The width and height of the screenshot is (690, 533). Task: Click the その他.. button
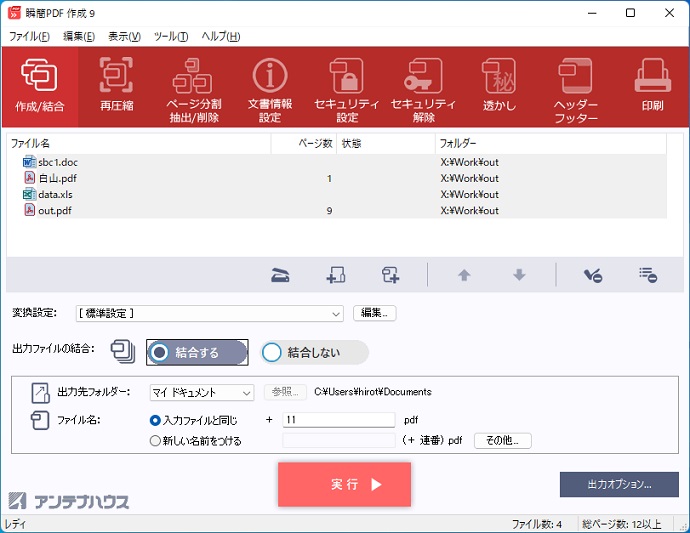tap(503, 440)
